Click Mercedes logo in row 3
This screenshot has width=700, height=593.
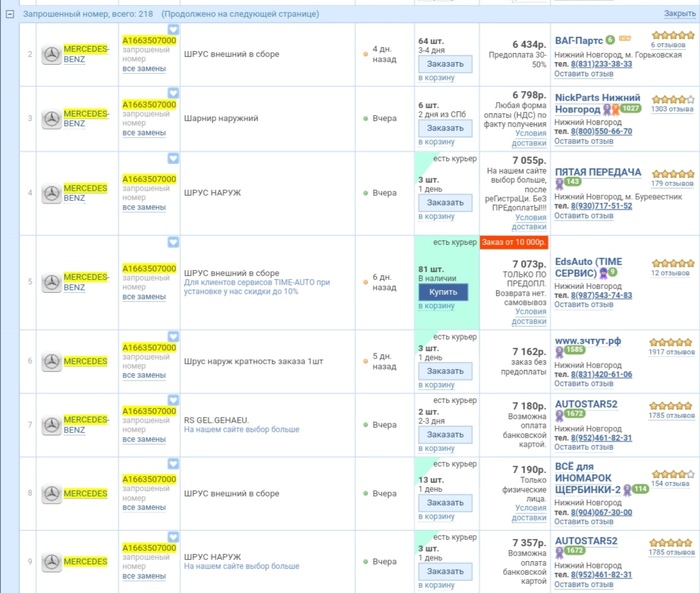[51, 119]
